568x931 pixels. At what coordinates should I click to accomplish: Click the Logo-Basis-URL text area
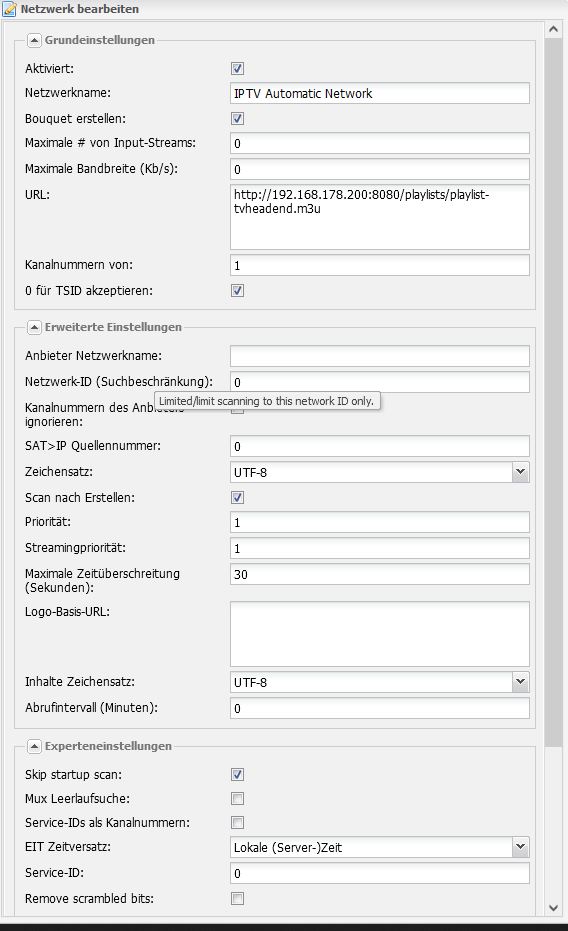pos(379,634)
